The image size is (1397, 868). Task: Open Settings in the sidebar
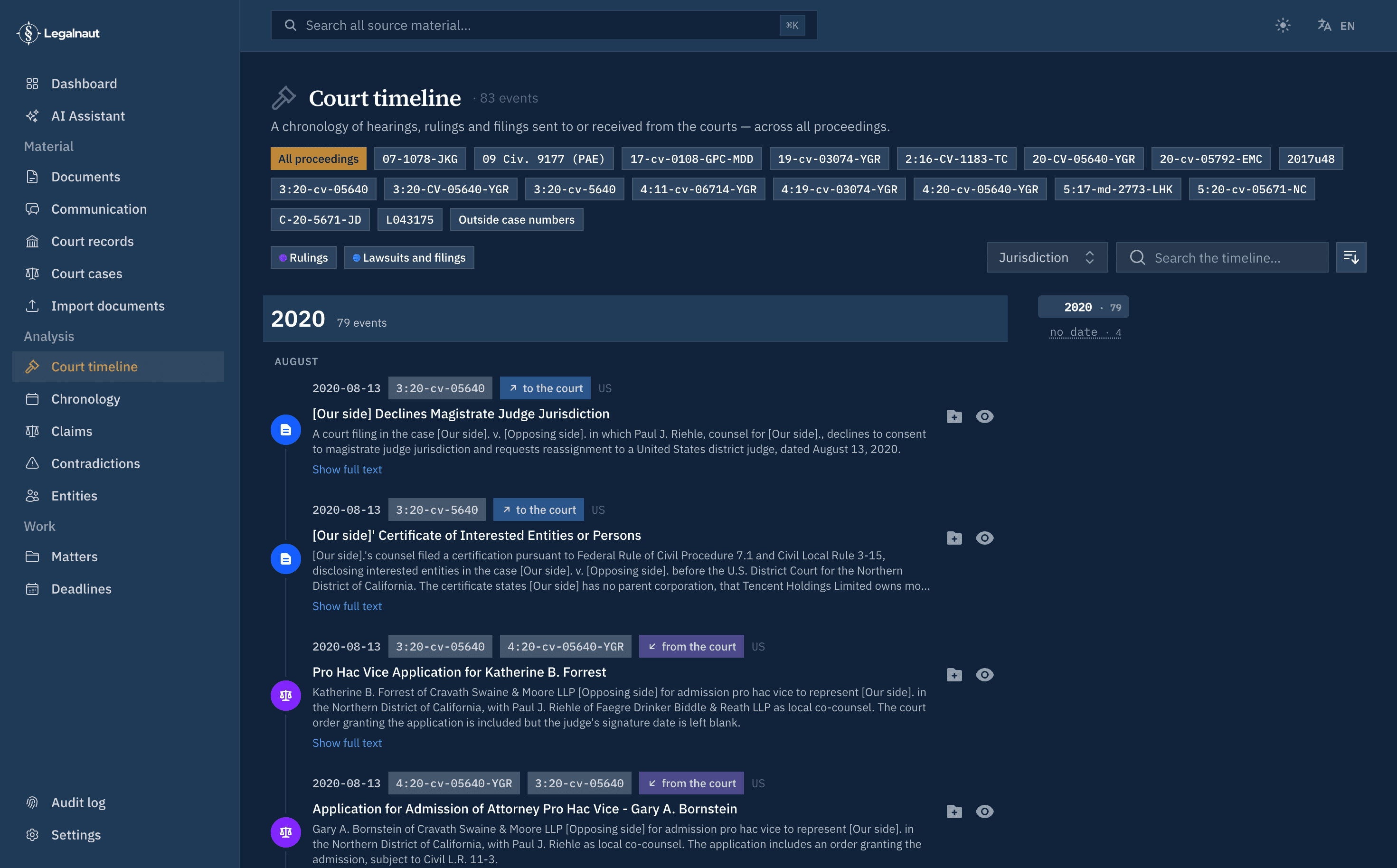click(118, 835)
